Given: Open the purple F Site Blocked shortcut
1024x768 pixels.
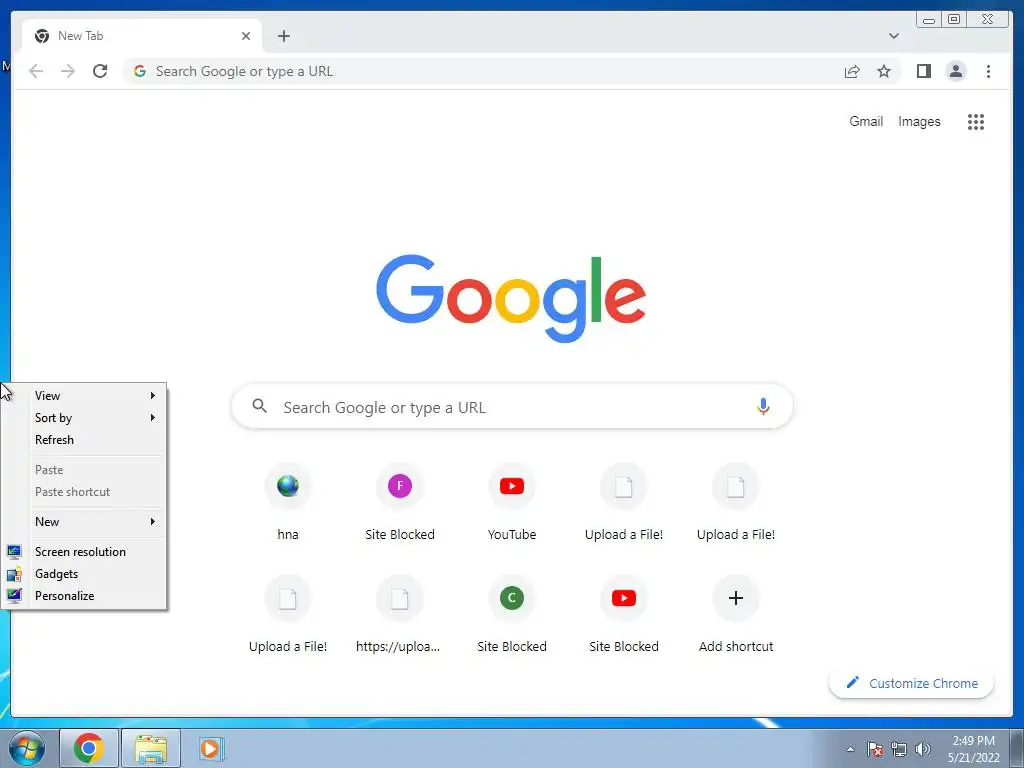Looking at the screenshot, I should click(400, 501).
